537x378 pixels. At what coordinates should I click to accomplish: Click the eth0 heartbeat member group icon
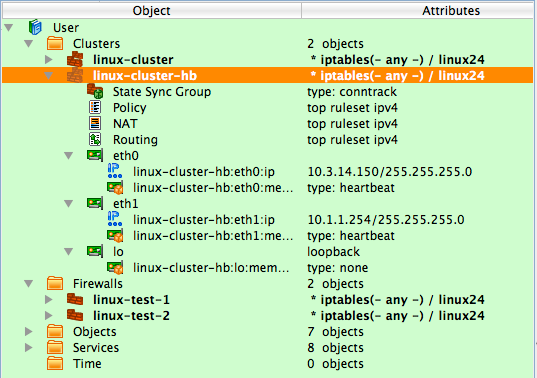pos(115,188)
